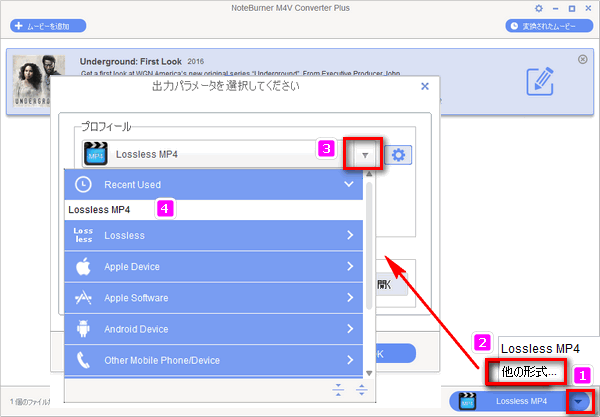The height and width of the screenshot is (417, 600).
Task: Click the clock icon beside Recent Used
Action: coord(83,184)
